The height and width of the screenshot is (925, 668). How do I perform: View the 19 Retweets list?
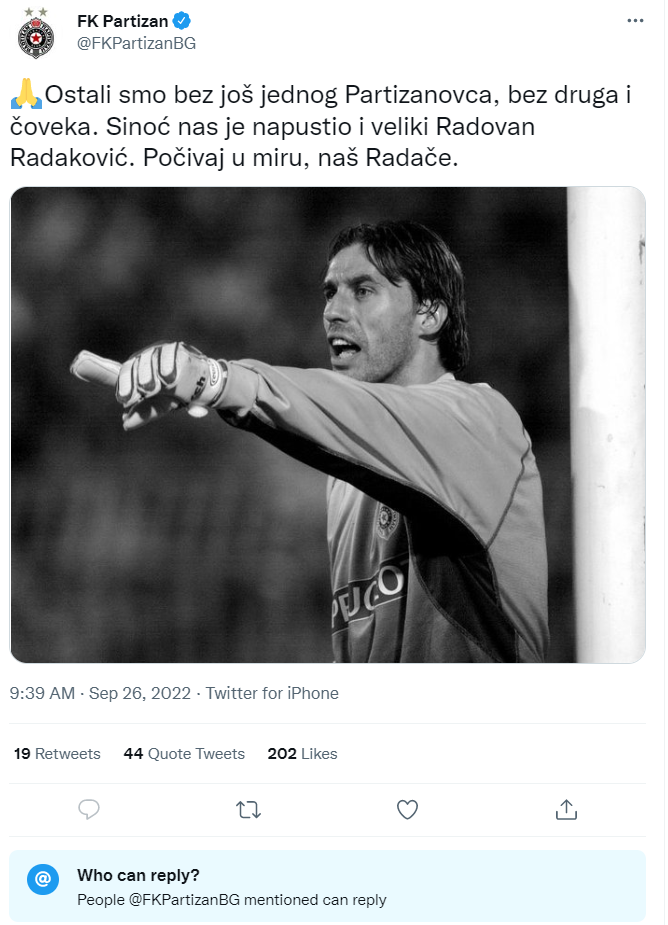57,753
